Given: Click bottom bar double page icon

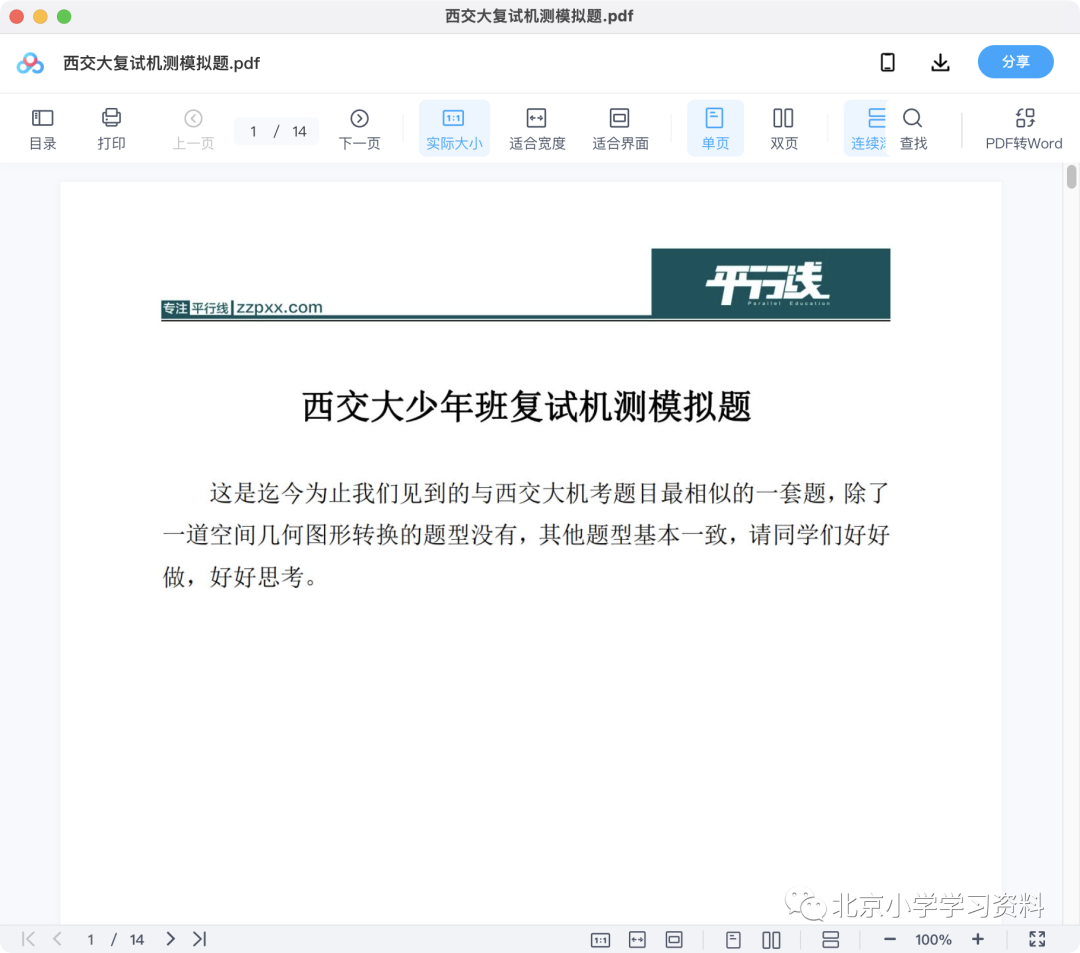Looking at the screenshot, I should point(771,939).
